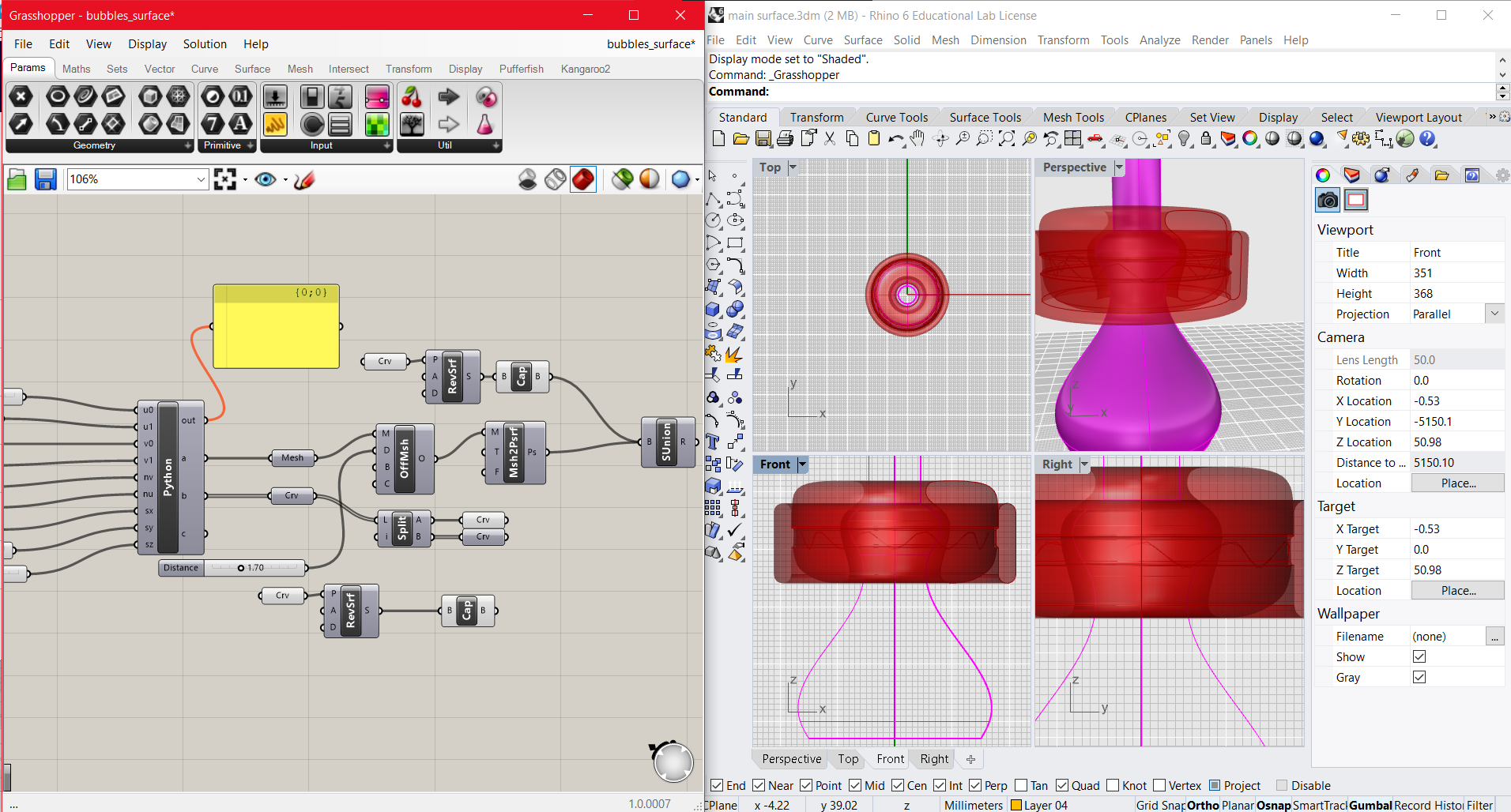Select the Point parameter in Geometry panel

[21, 97]
